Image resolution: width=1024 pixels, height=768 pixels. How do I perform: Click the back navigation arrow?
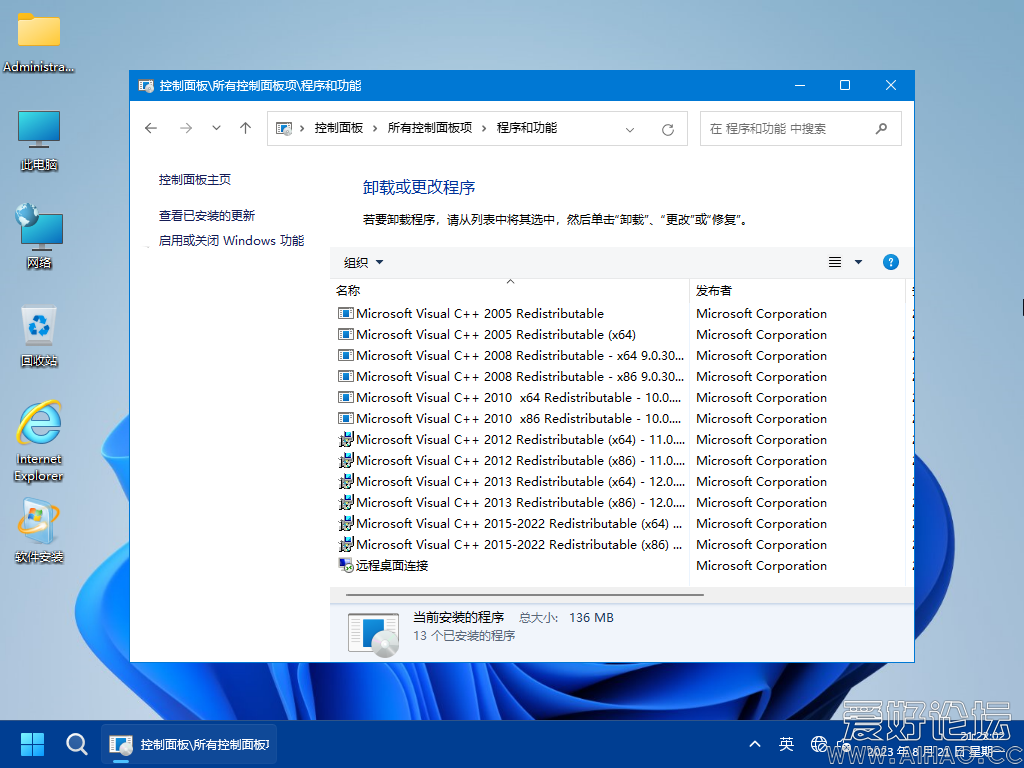pyautogui.click(x=151, y=128)
